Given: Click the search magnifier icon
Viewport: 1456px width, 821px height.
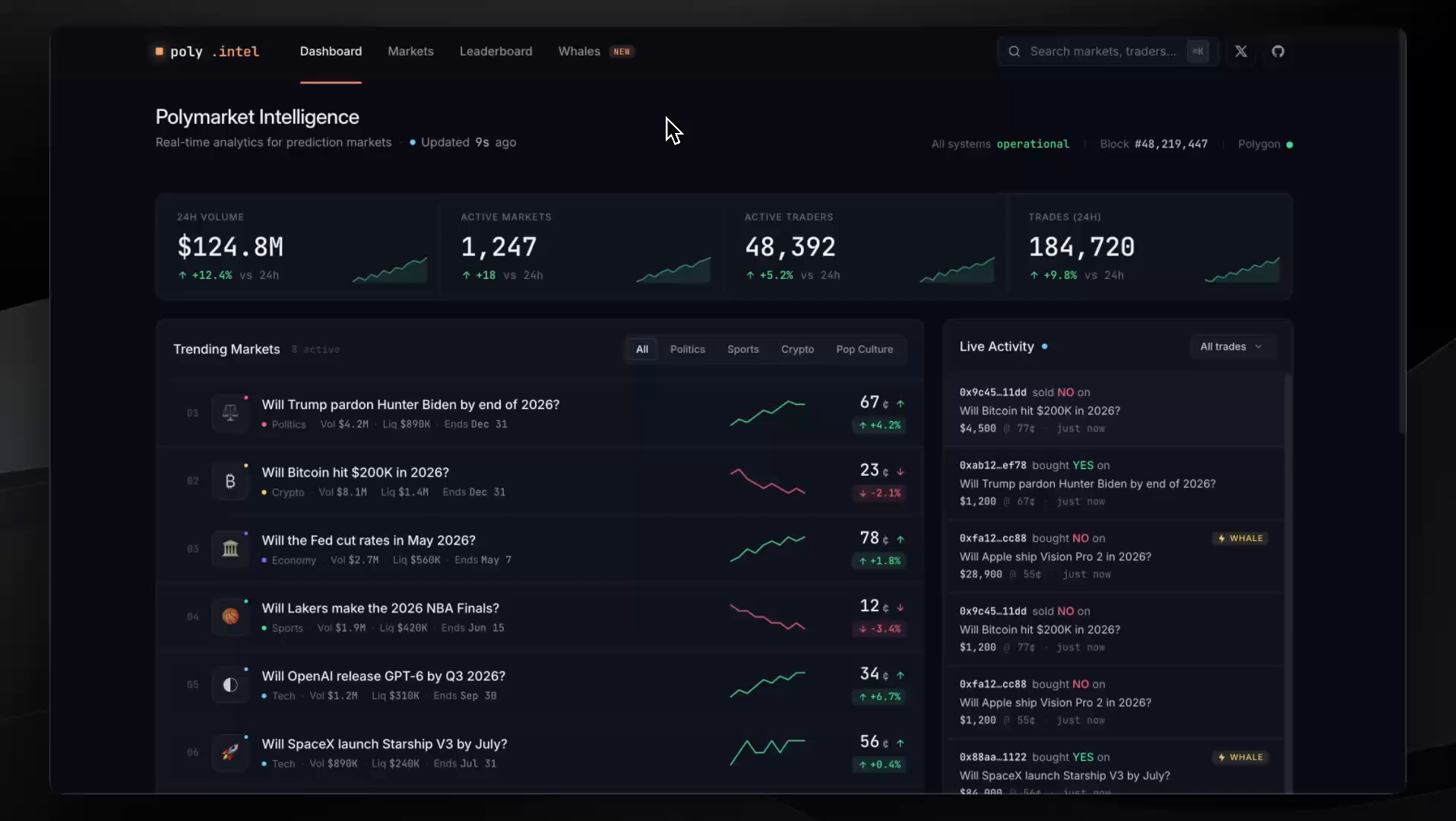Looking at the screenshot, I should point(1014,51).
